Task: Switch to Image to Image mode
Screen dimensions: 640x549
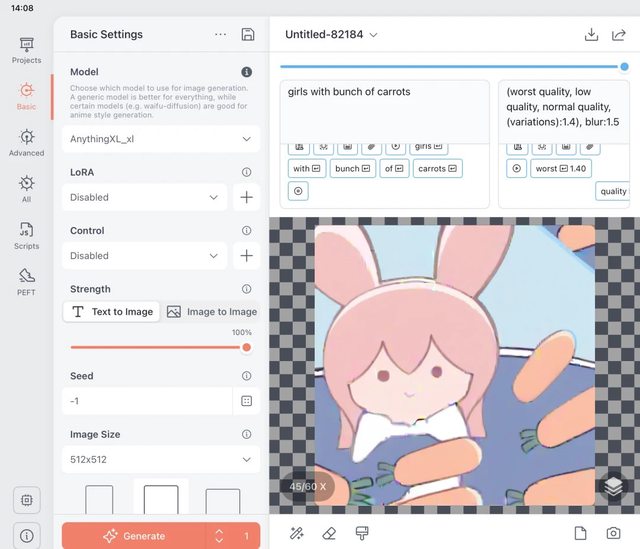Action: 212,312
